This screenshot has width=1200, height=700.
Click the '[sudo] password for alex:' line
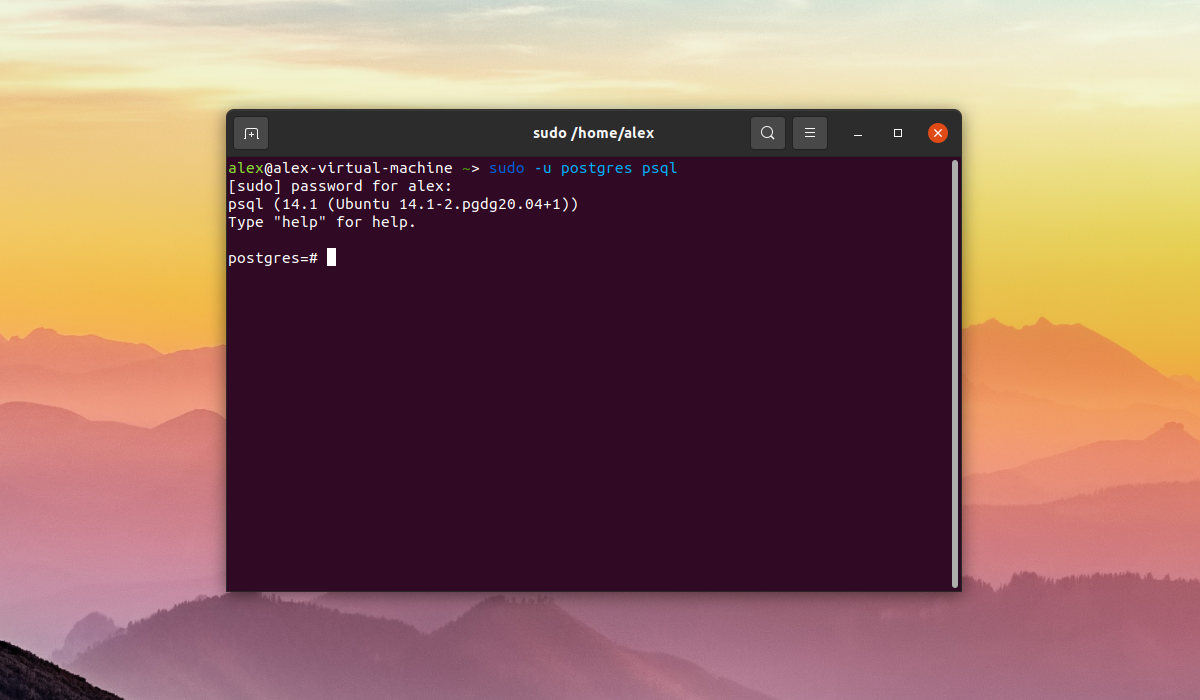coord(340,187)
